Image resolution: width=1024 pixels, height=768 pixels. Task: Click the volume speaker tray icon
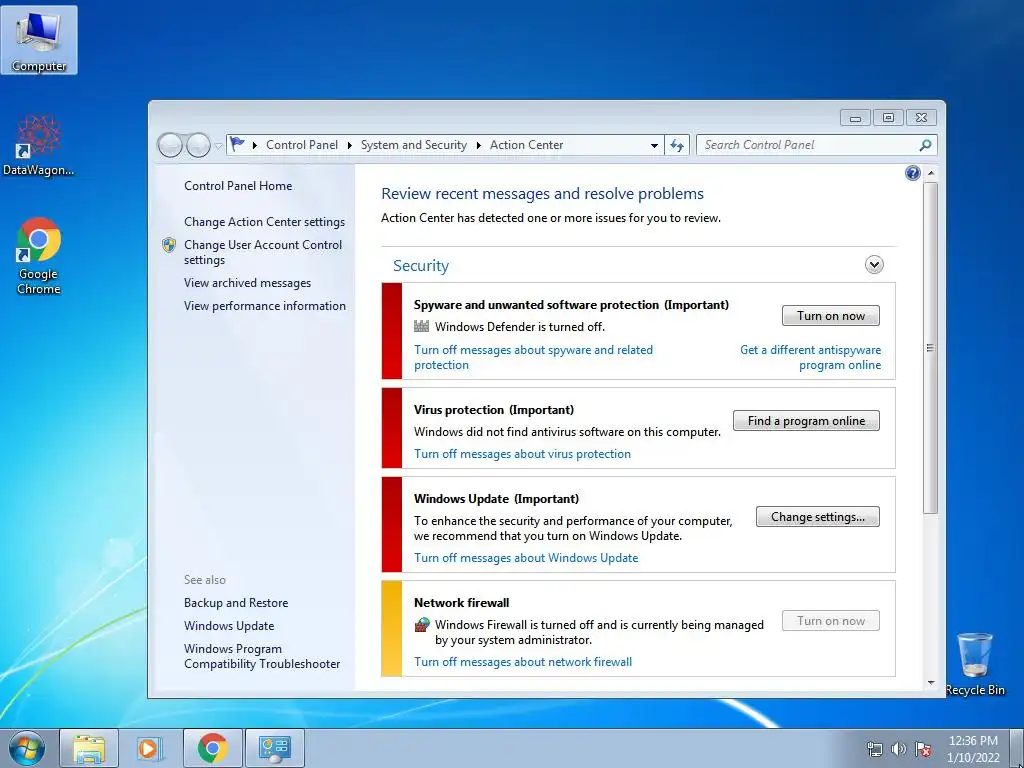899,749
